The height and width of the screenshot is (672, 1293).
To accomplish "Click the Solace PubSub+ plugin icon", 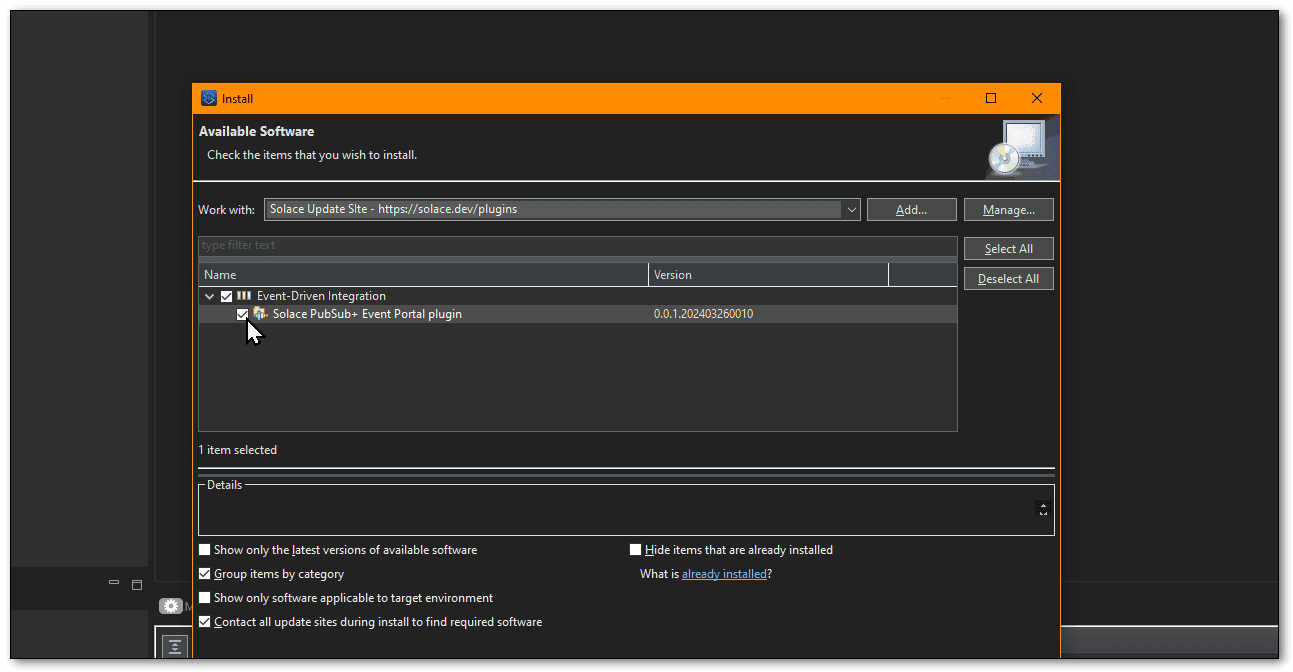I will 260,314.
